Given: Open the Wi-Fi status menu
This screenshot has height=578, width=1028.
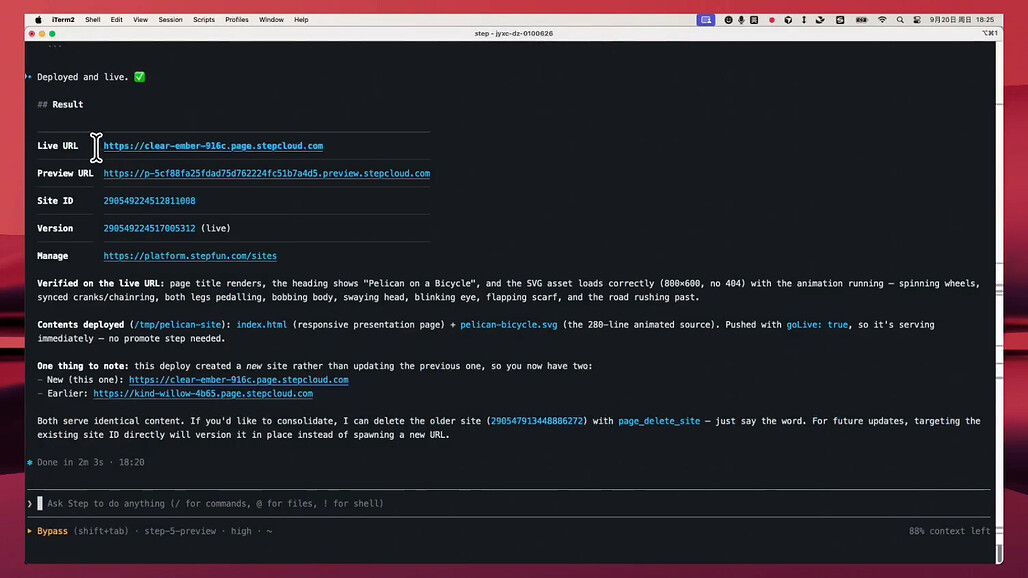Looking at the screenshot, I should 882,20.
